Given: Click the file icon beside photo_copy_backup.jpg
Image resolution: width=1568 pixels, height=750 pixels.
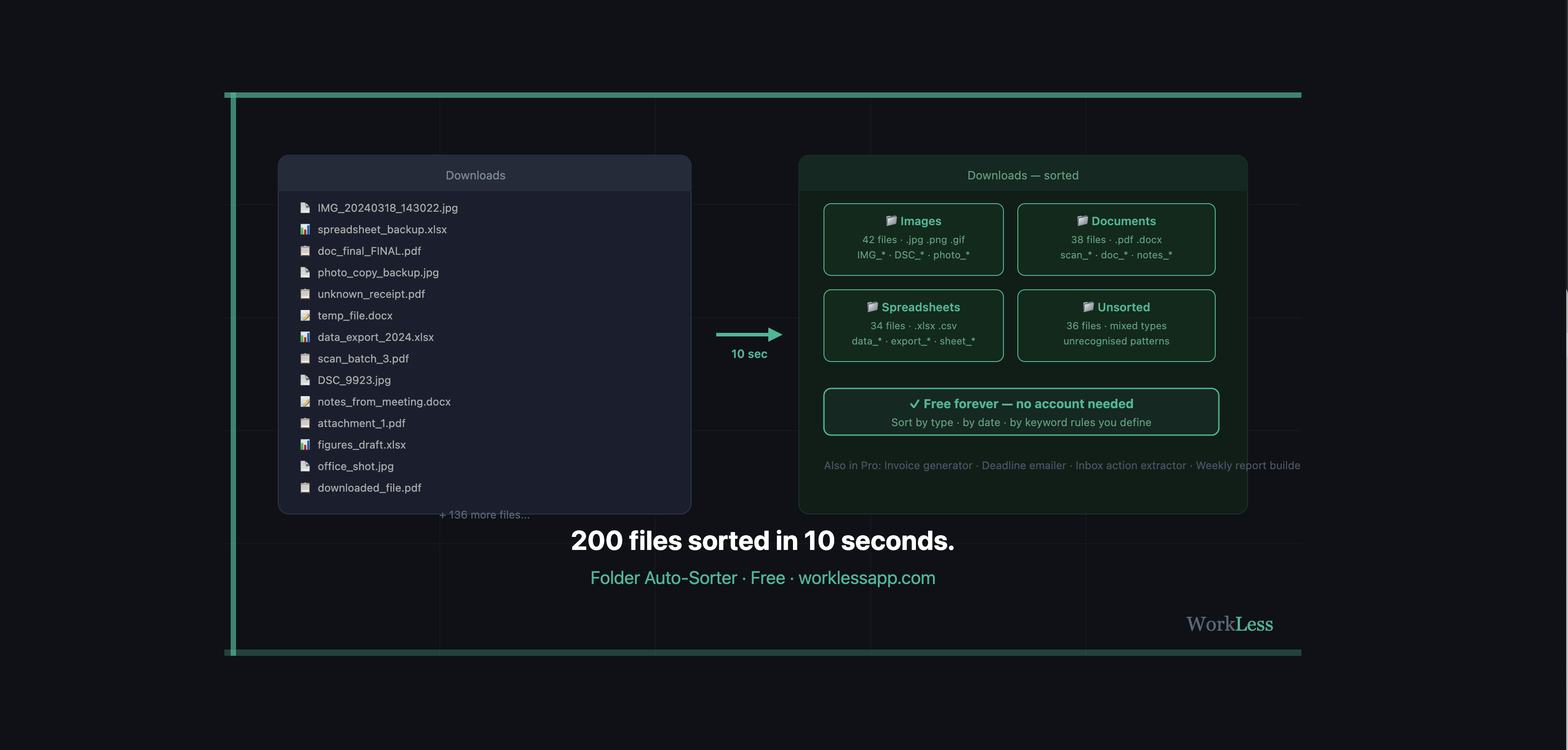Looking at the screenshot, I should (x=305, y=273).
